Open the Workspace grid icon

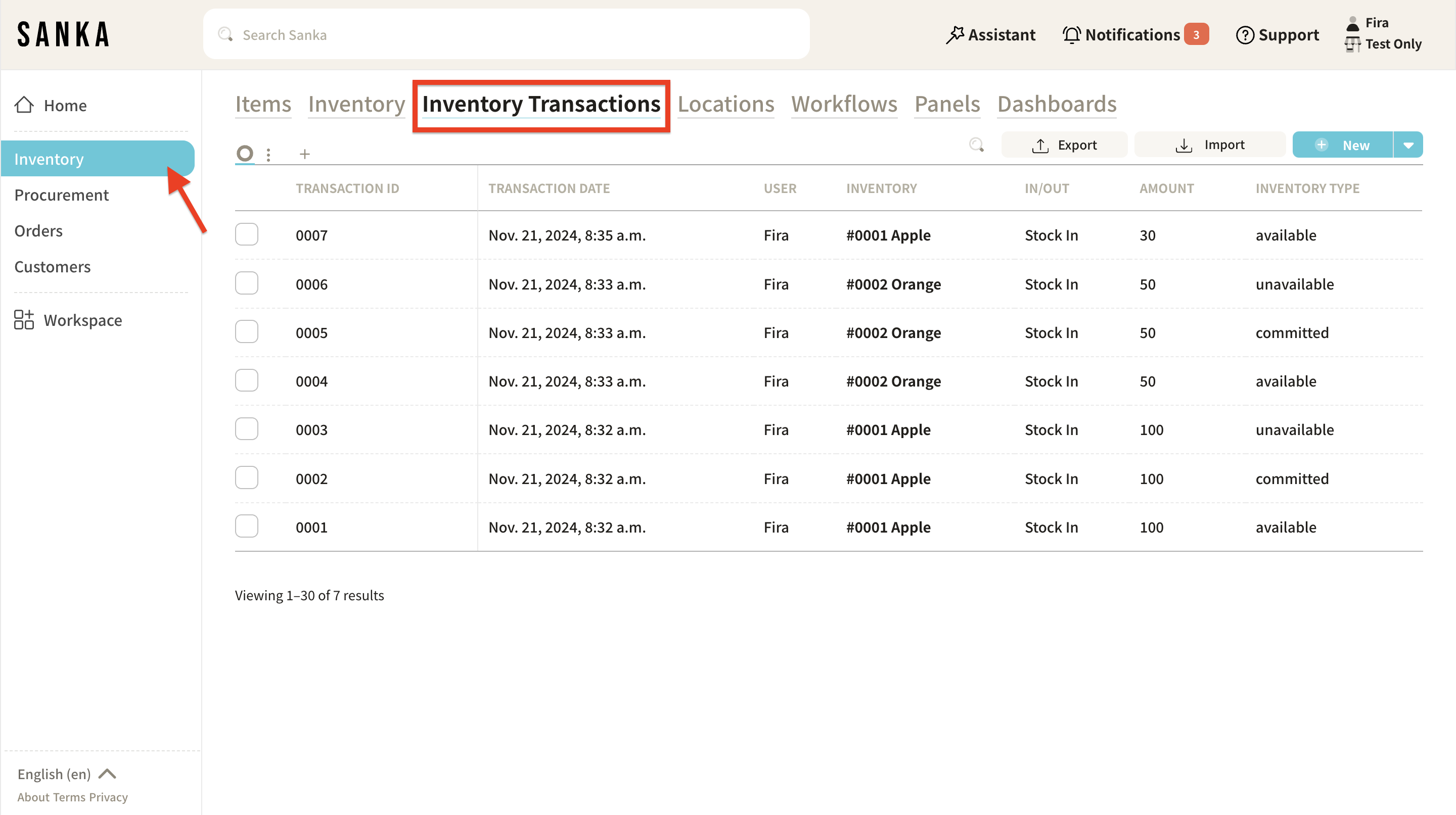pos(24,320)
